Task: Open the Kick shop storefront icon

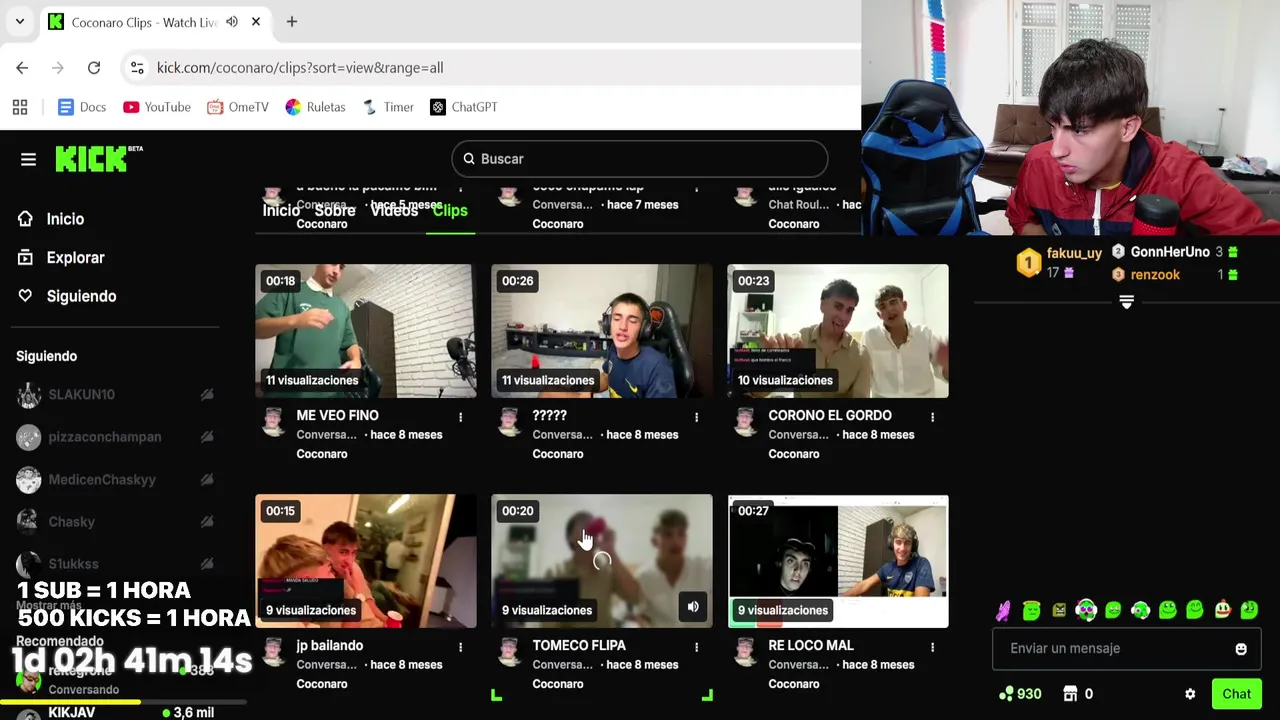Action: [x=1070, y=694]
